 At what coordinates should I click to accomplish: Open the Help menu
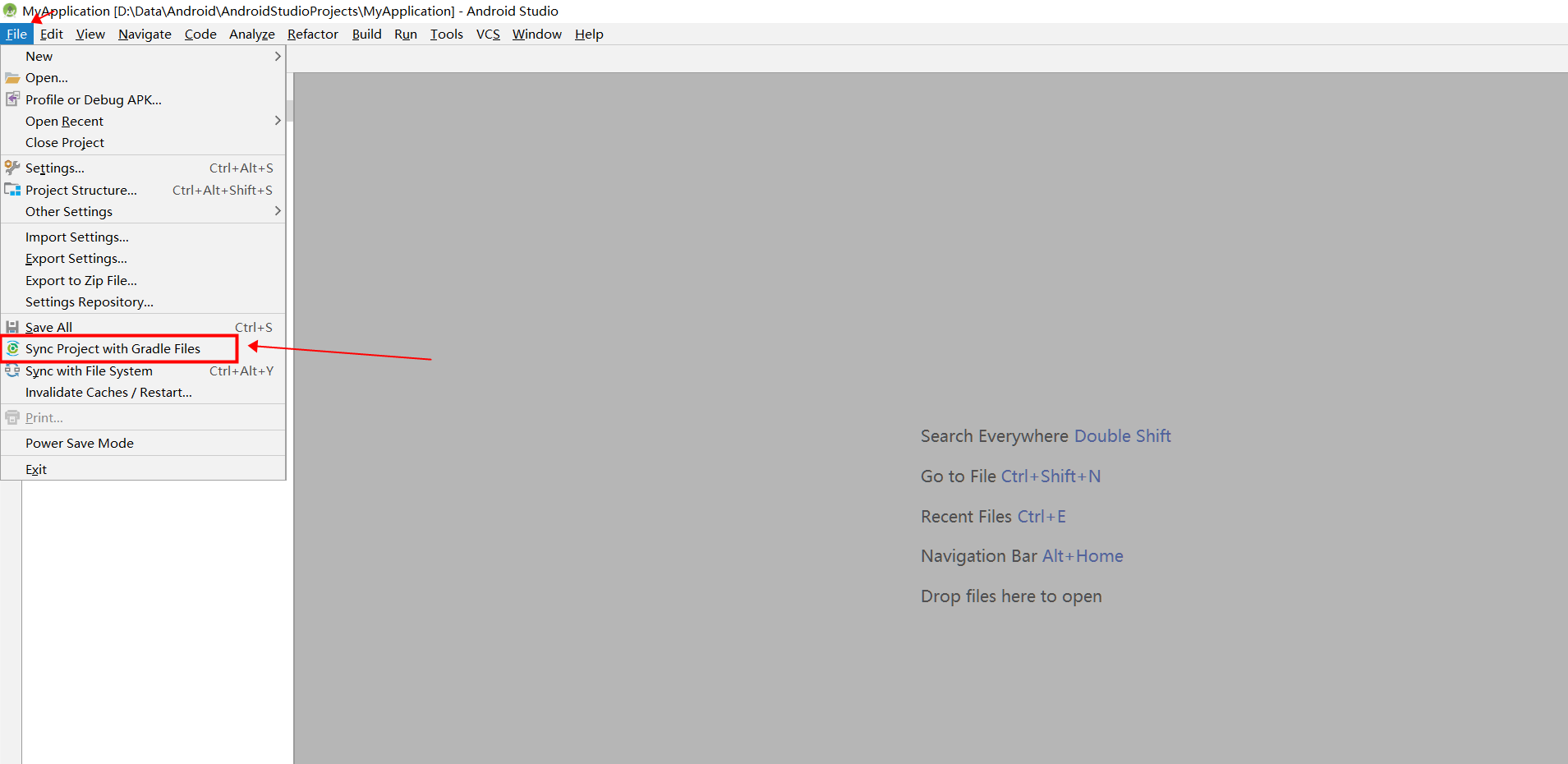[589, 34]
